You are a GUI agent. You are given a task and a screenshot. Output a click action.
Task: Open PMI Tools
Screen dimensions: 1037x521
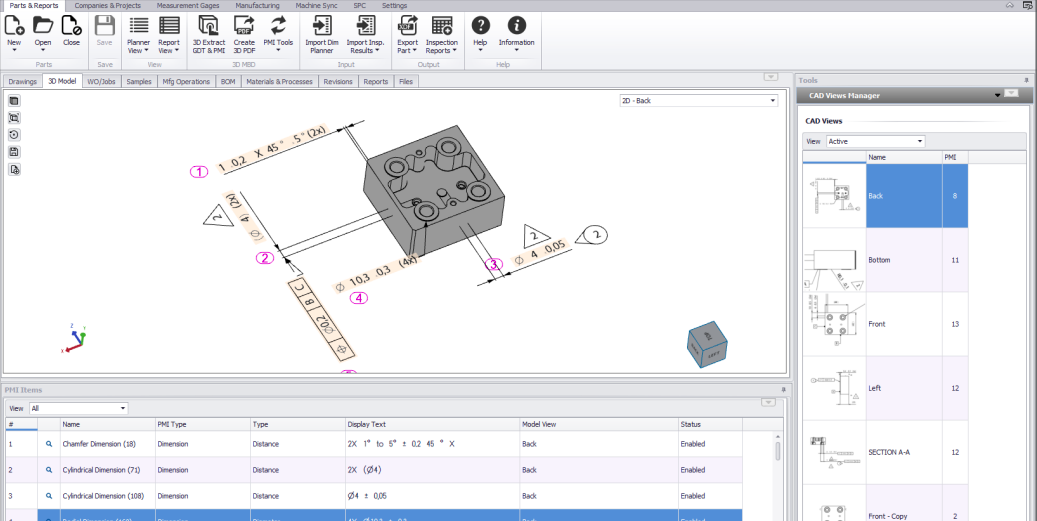[278, 25]
